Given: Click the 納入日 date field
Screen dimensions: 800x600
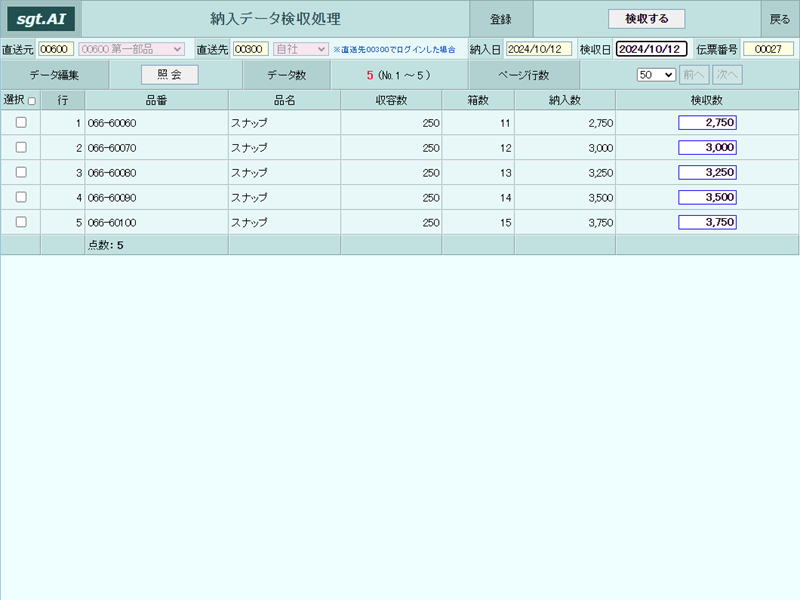Looking at the screenshot, I should tap(539, 49).
